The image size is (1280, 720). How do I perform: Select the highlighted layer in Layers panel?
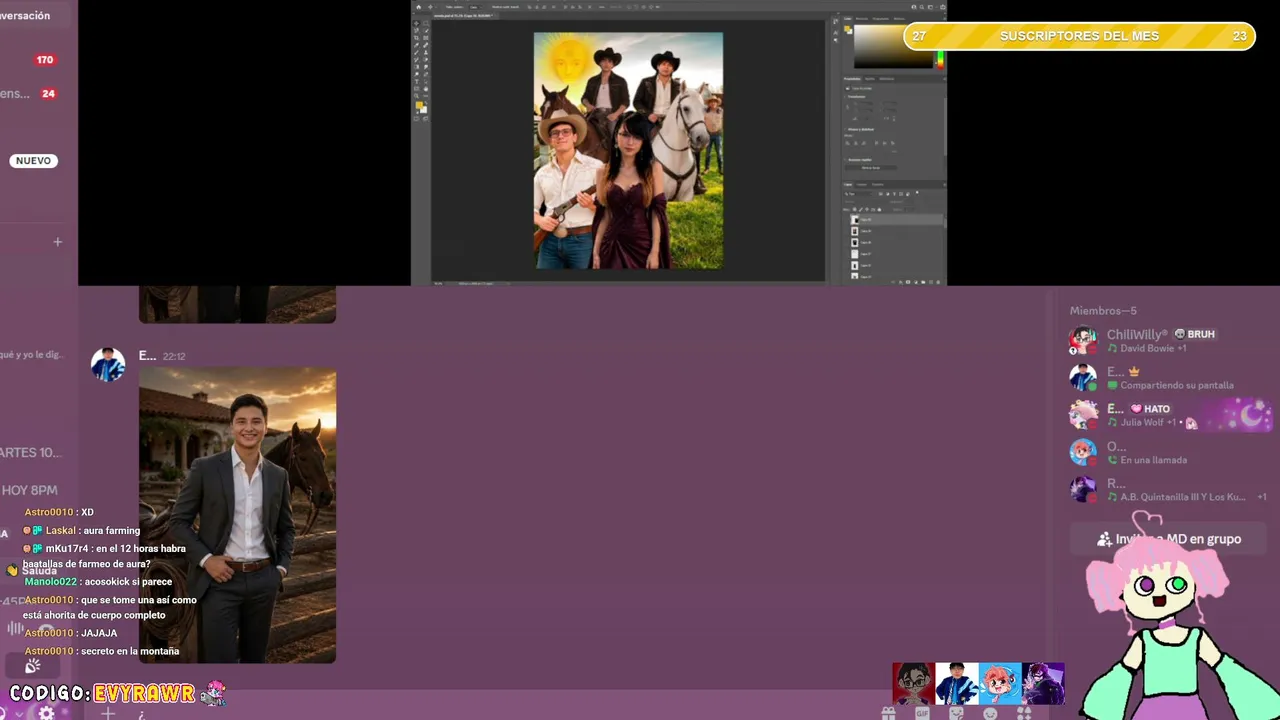coord(895,220)
